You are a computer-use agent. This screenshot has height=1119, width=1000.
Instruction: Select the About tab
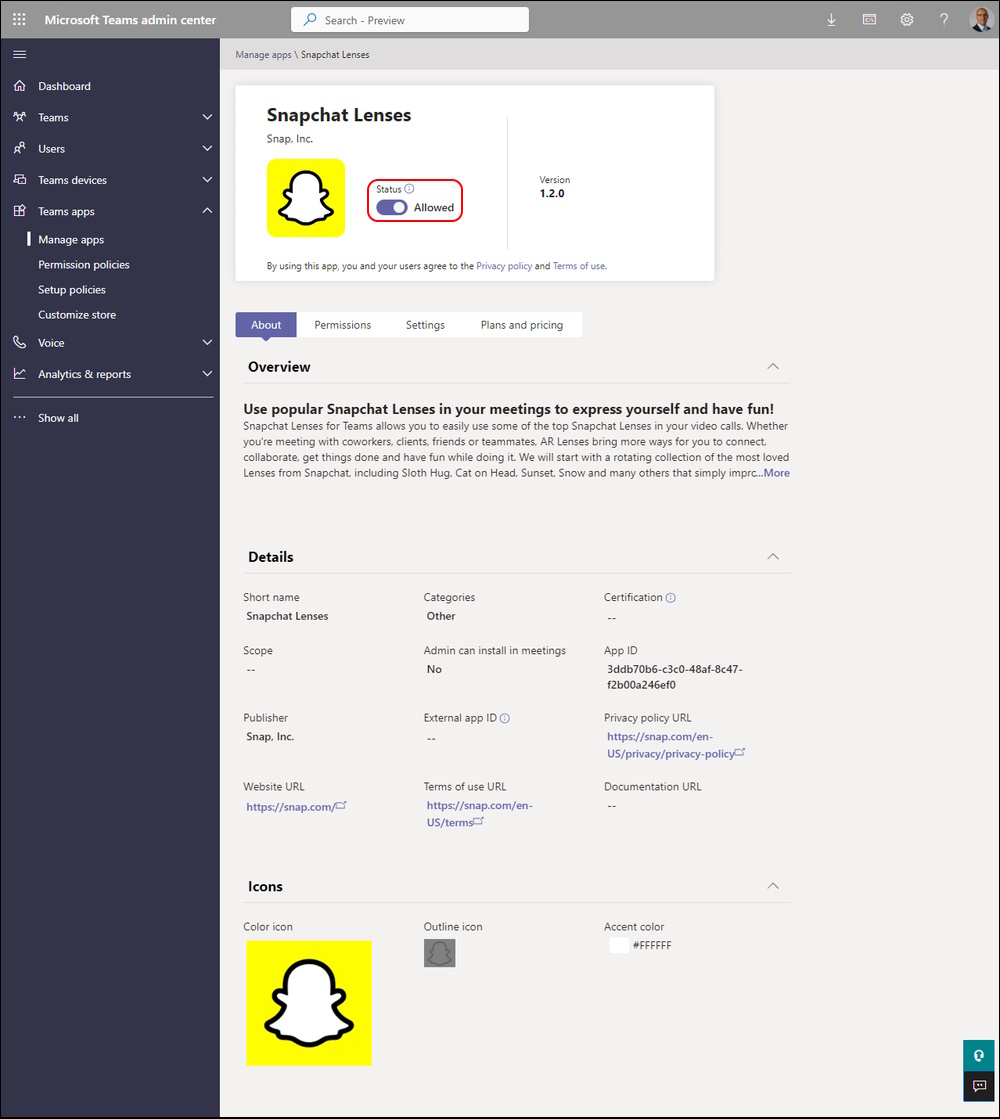click(266, 325)
